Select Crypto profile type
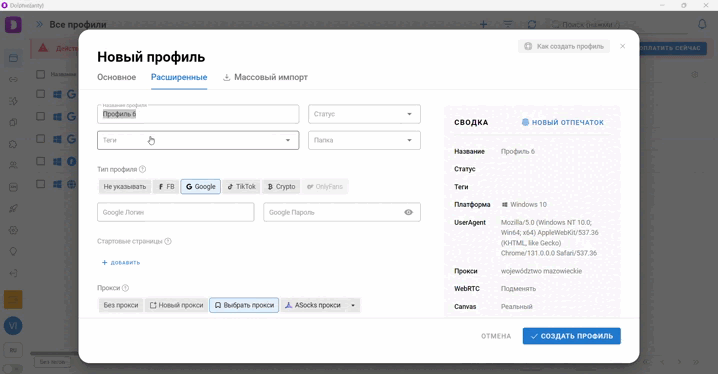Image resolution: width=718 pixels, height=374 pixels. pyautogui.click(x=281, y=187)
